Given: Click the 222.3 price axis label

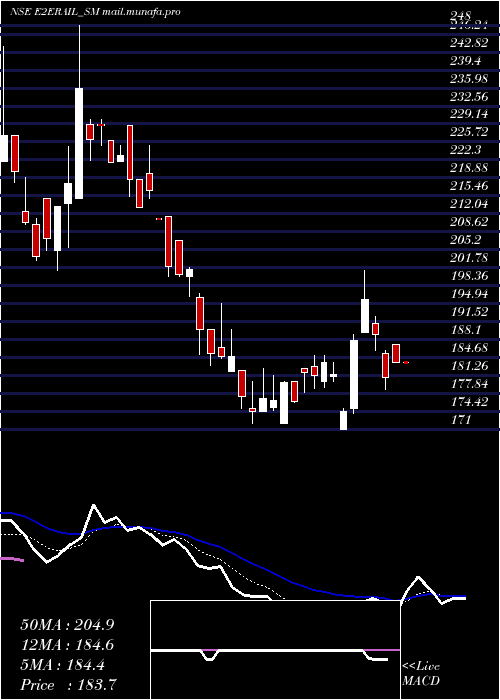Looking at the screenshot, I should click(464, 150).
